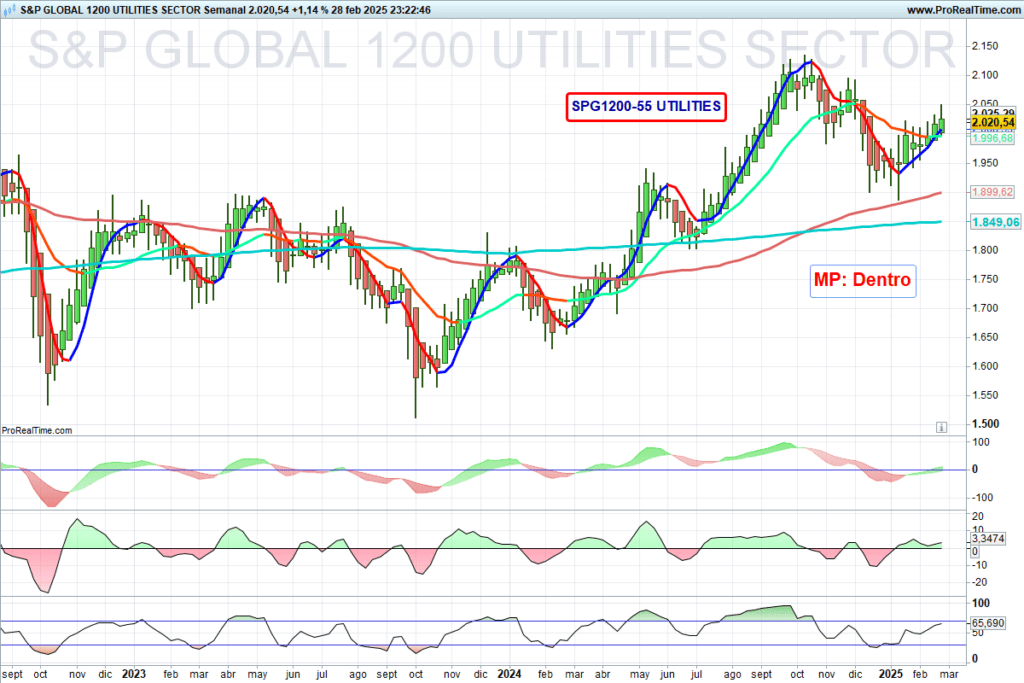Screen dimensions: 1024x683
Task: Open the info icon in price panel
Action: [x=941, y=427]
